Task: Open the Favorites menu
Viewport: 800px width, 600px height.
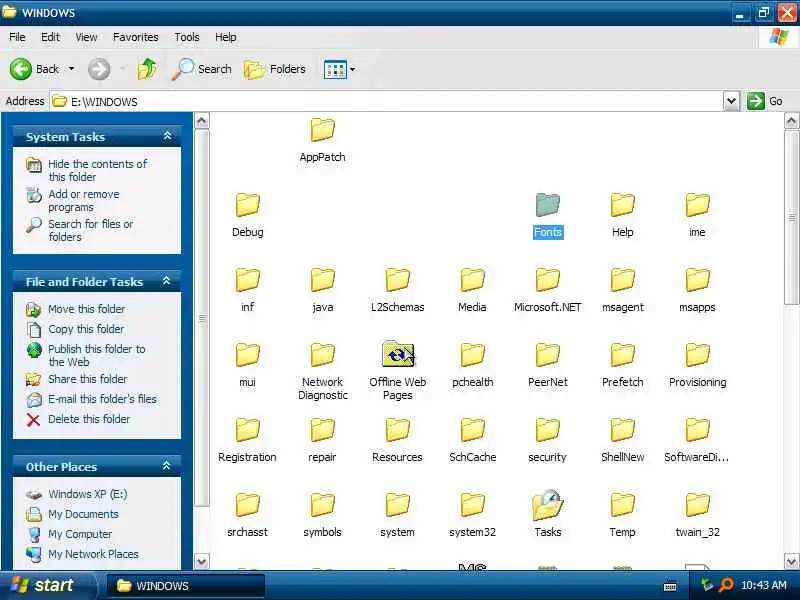Action: point(136,37)
